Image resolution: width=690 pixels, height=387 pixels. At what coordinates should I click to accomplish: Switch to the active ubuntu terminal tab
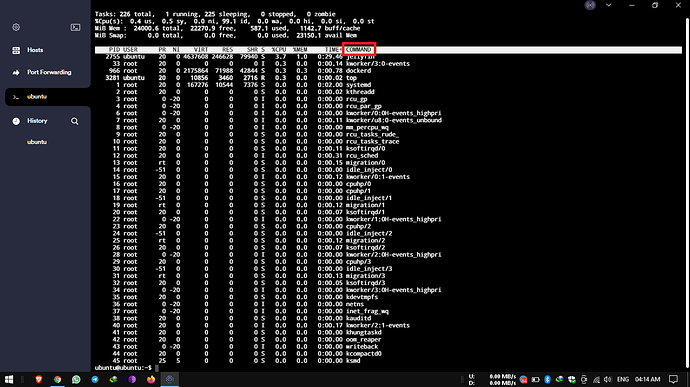[x=48, y=97]
